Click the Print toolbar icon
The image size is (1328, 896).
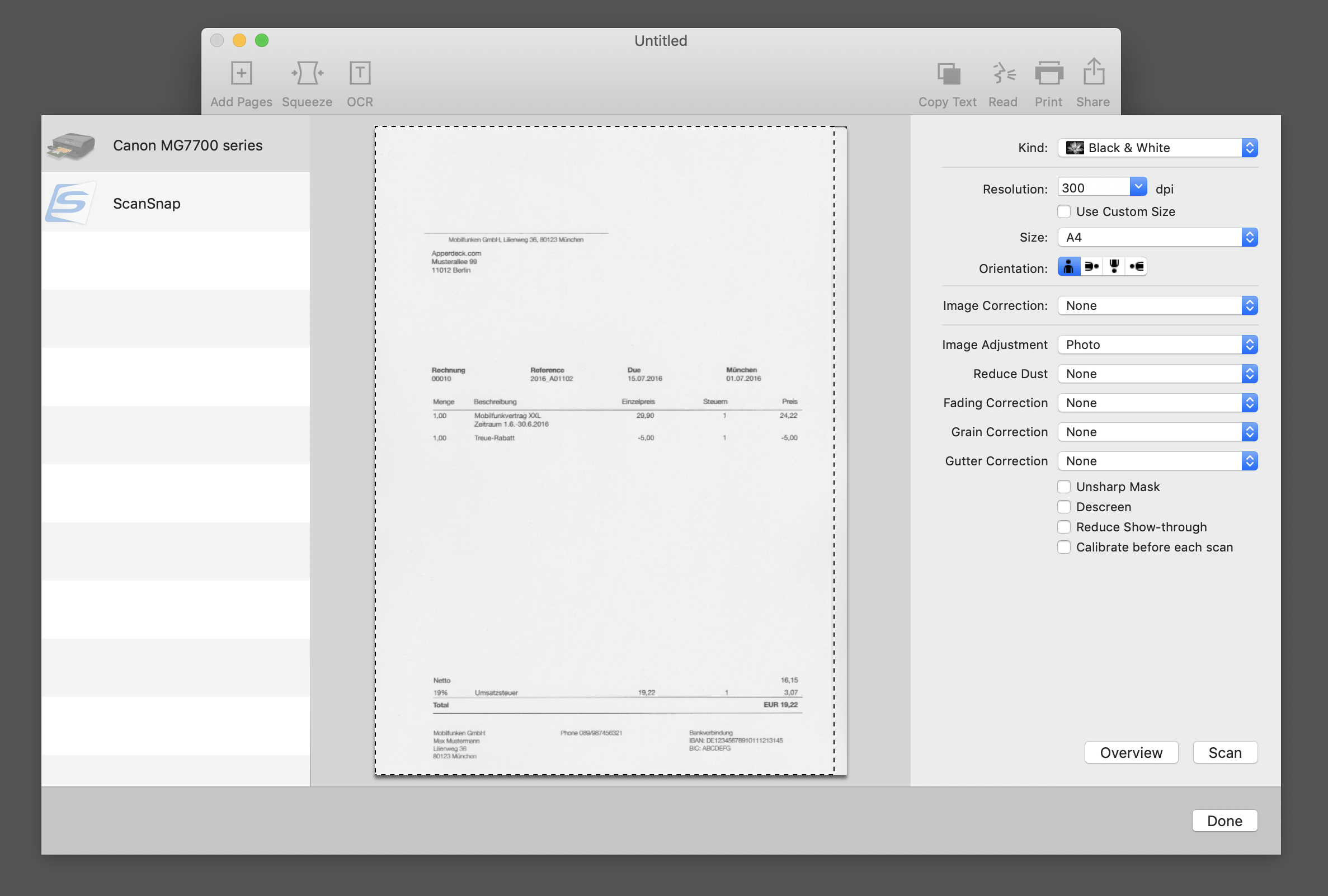coord(1048,74)
